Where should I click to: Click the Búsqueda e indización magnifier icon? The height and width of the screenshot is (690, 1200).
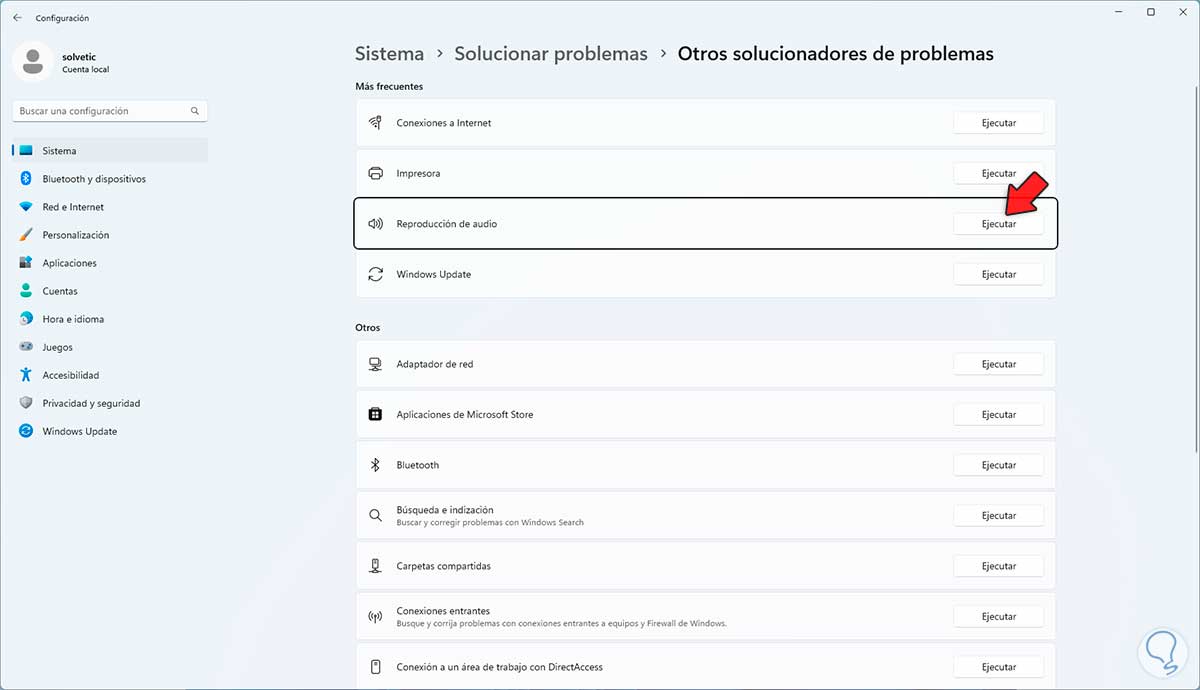(x=375, y=514)
